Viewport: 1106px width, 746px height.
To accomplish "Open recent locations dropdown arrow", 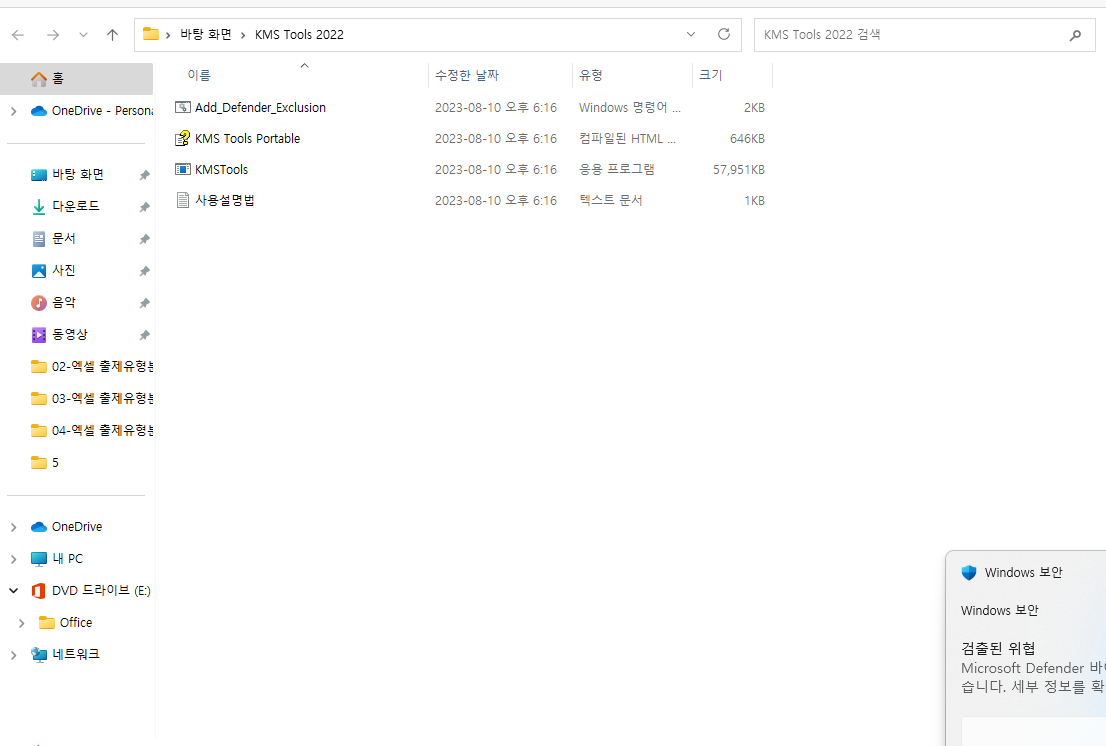I will coord(83,35).
